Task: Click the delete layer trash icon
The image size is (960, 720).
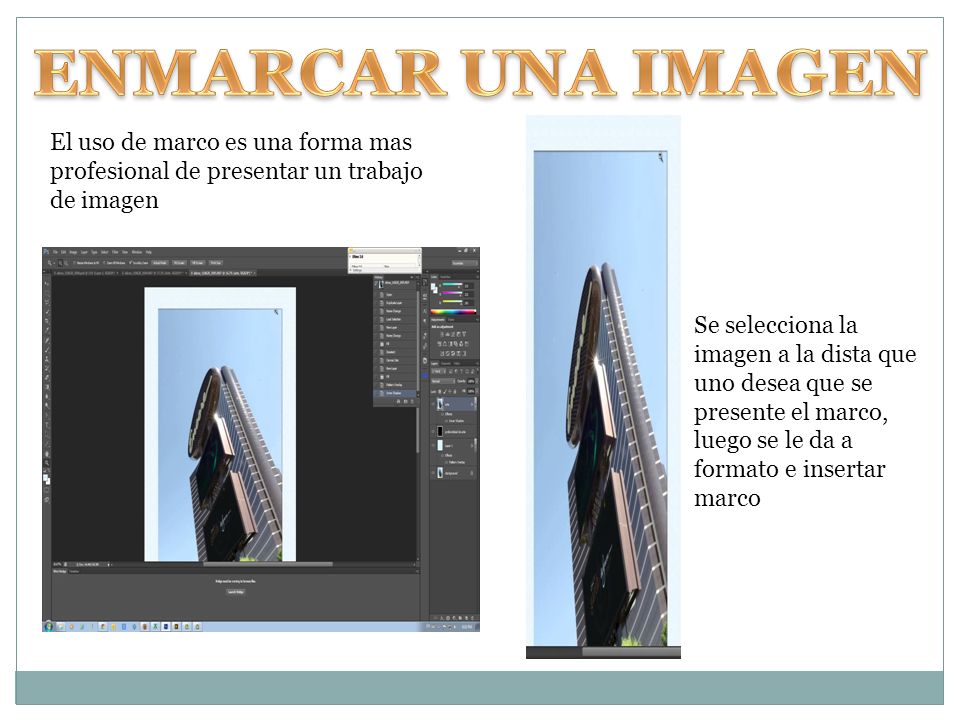Action: pos(473,618)
